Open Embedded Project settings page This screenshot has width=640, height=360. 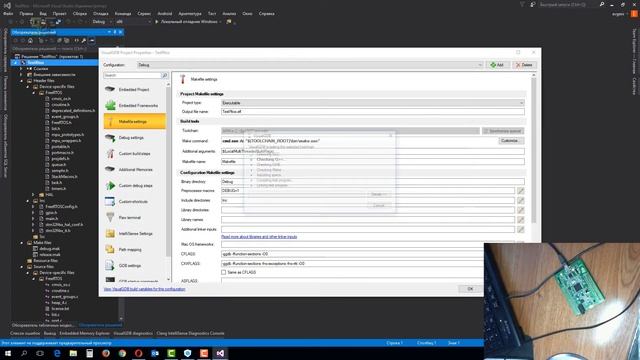pyautogui.click(x=135, y=89)
